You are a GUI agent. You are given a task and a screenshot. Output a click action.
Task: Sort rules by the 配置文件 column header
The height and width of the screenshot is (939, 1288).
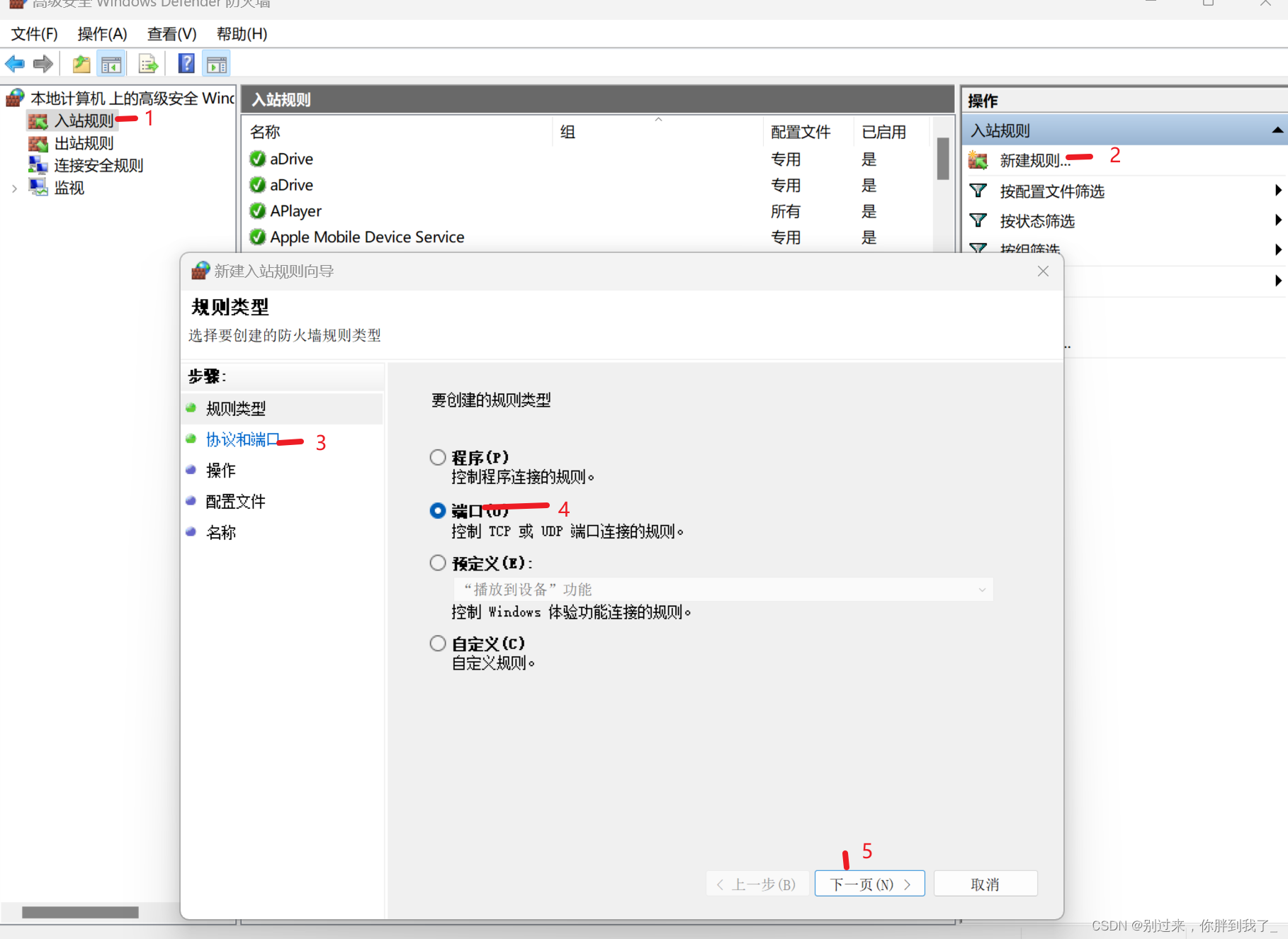808,132
